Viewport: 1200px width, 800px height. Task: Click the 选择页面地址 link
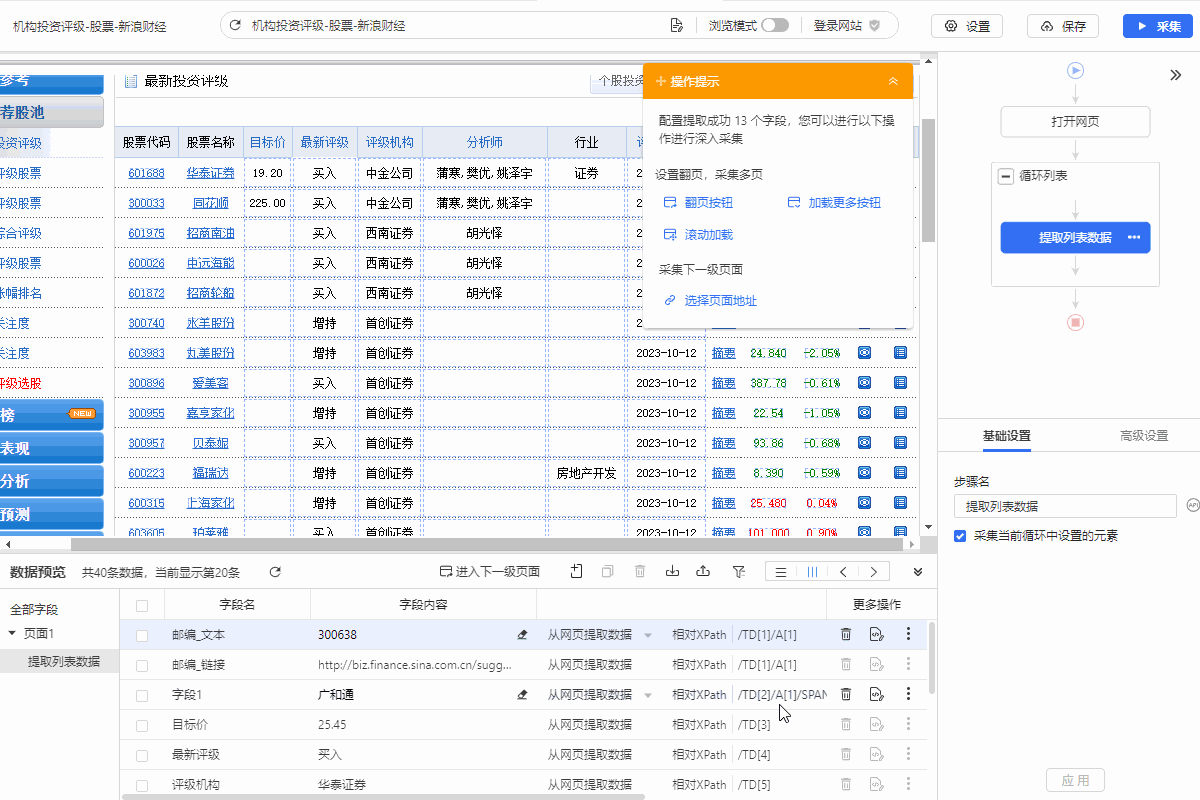(711, 301)
